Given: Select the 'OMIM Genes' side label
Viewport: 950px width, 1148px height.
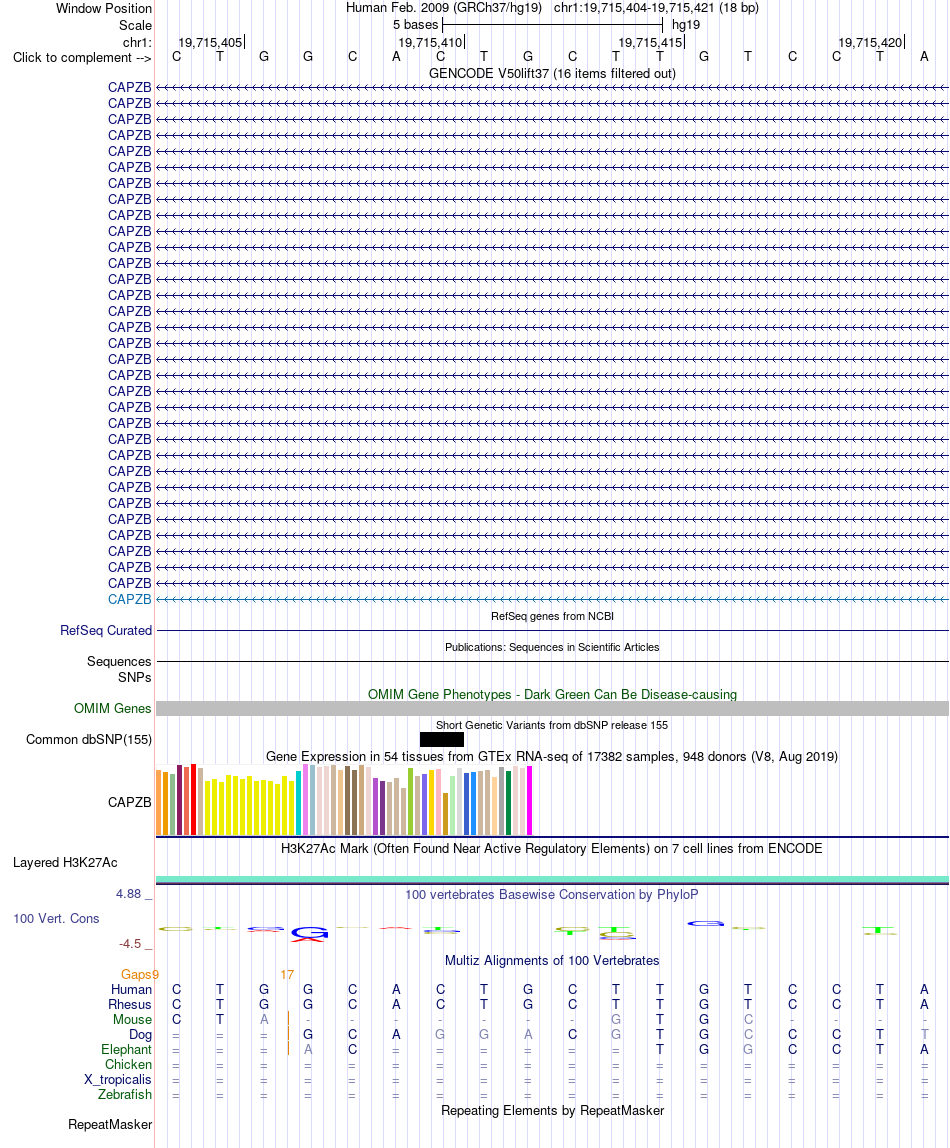Looking at the screenshot, I should (113, 709).
